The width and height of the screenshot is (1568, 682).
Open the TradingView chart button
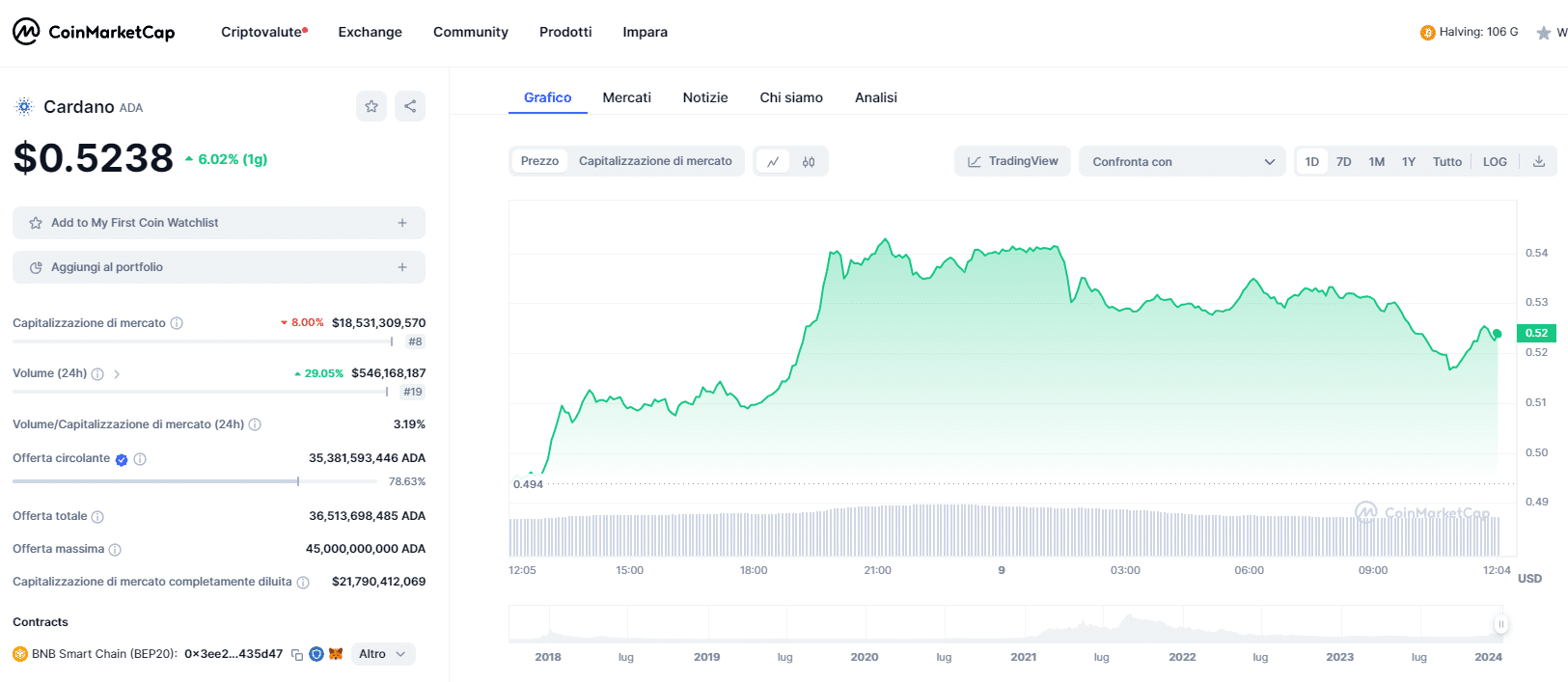coord(1013,161)
